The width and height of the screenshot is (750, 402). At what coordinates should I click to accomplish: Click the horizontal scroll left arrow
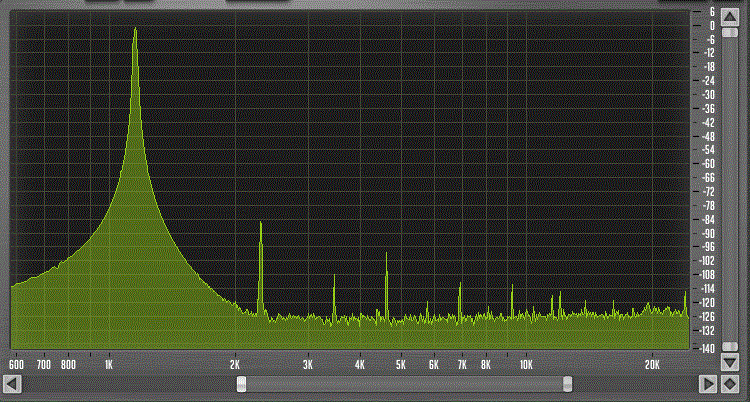point(12,384)
